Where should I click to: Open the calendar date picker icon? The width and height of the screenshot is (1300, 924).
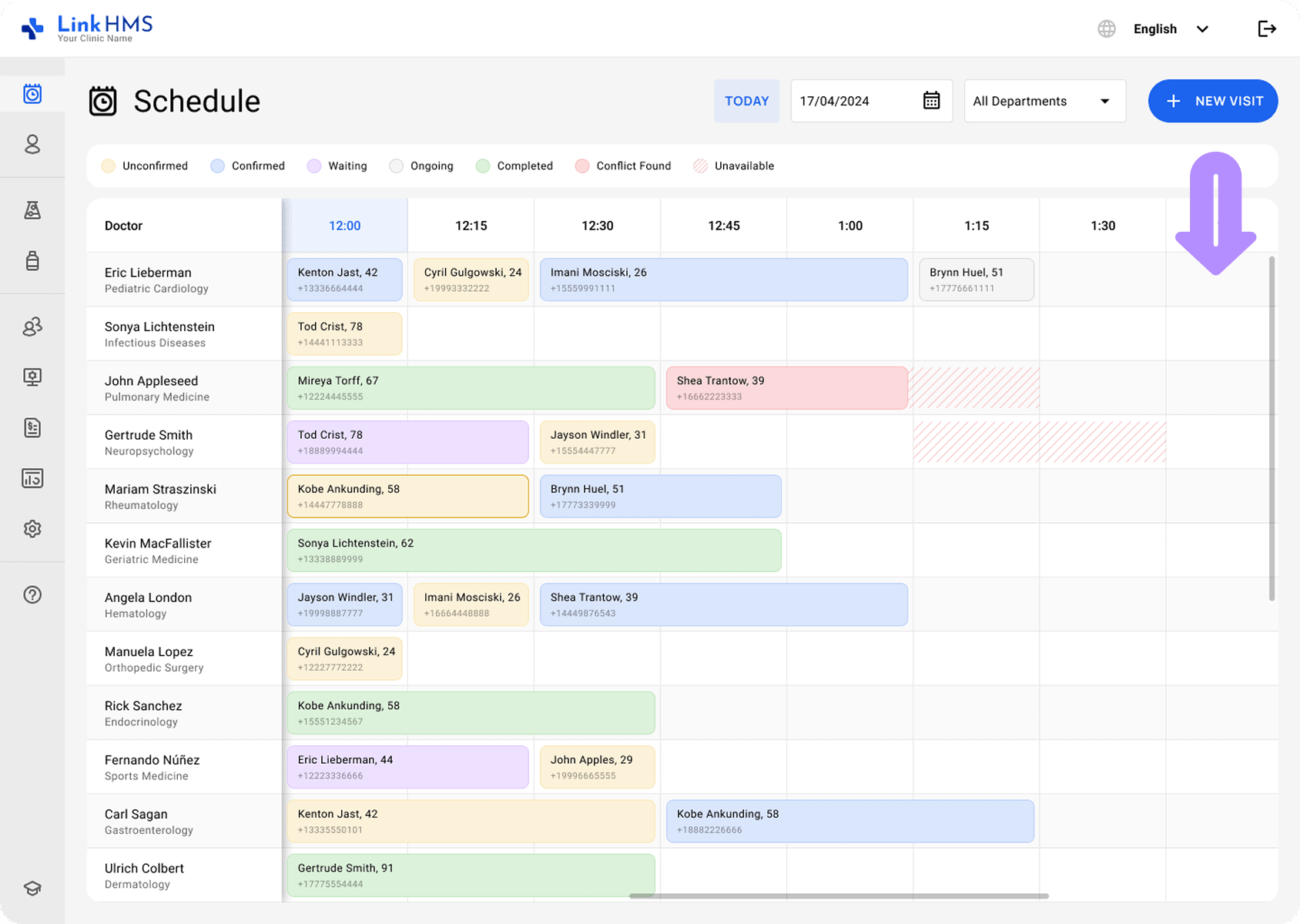(931, 101)
